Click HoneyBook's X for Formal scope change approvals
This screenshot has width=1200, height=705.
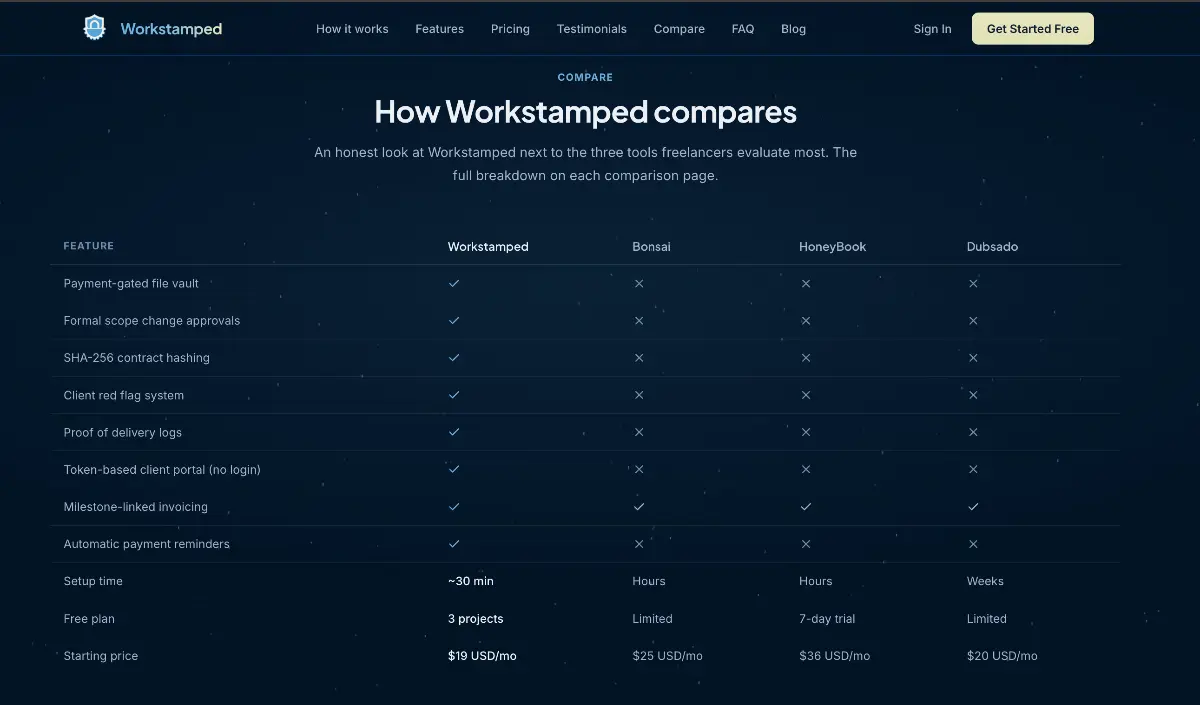(x=806, y=321)
